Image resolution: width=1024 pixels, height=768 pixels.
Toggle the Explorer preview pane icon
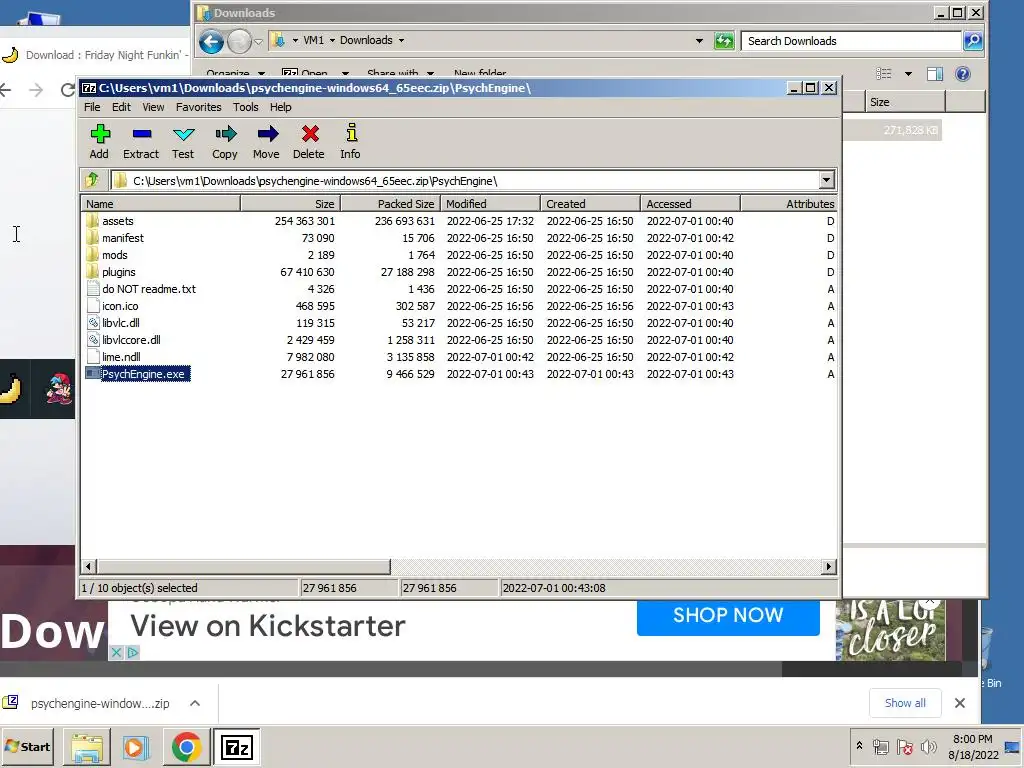point(935,74)
